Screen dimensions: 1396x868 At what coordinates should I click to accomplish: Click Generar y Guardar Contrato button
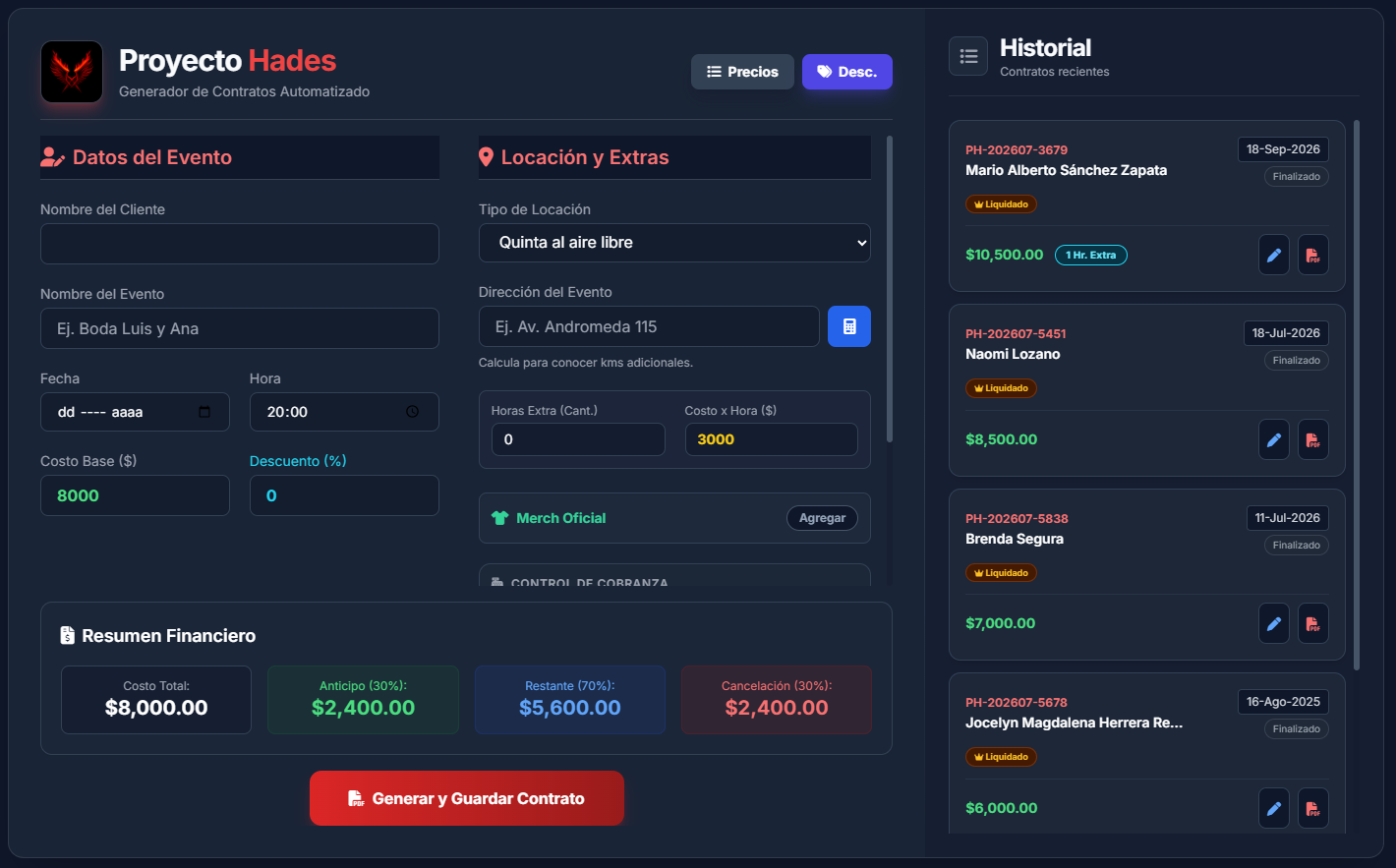pyautogui.click(x=467, y=798)
